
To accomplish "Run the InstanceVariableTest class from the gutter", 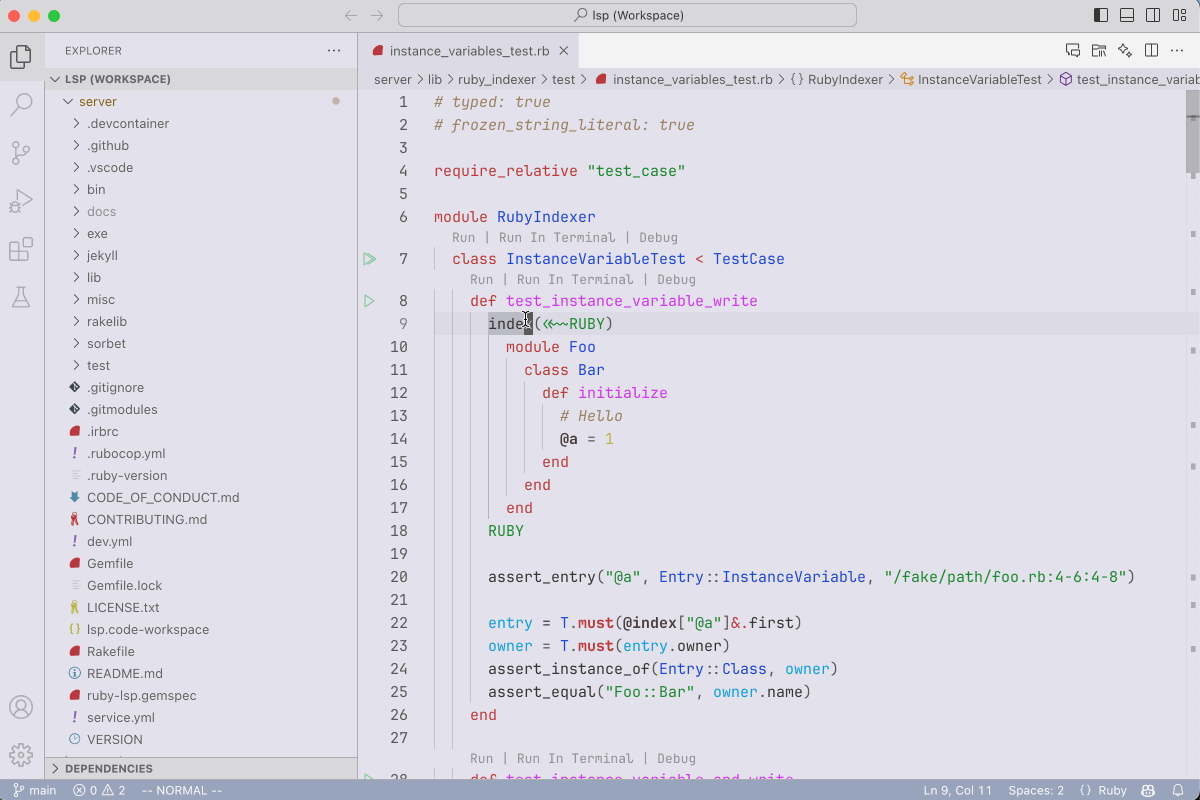I will click(x=369, y=259).
